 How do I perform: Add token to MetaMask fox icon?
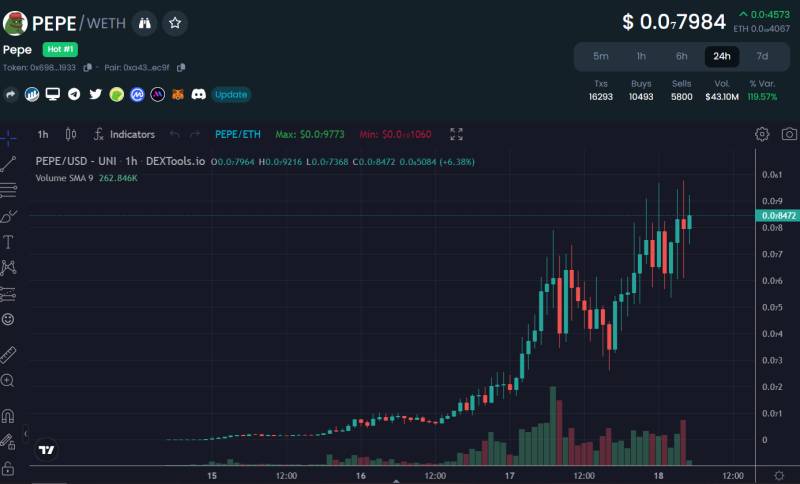pyautogui.click(x=178, y=94)
